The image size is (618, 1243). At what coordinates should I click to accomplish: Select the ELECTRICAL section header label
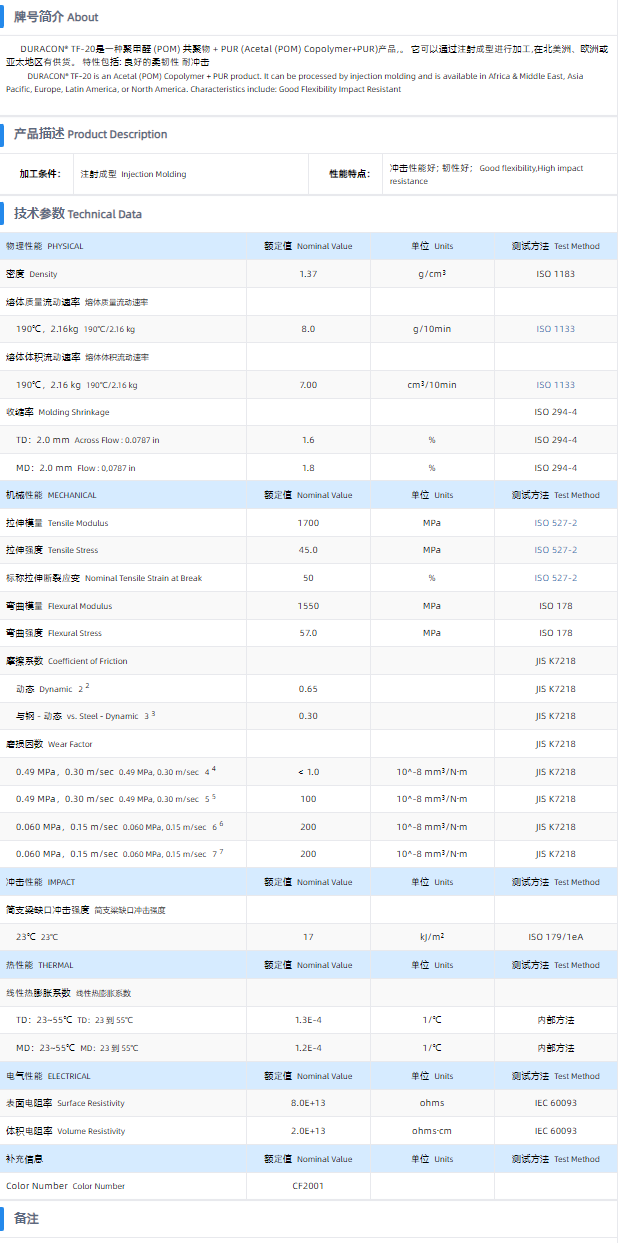(x=48, y=1076)
